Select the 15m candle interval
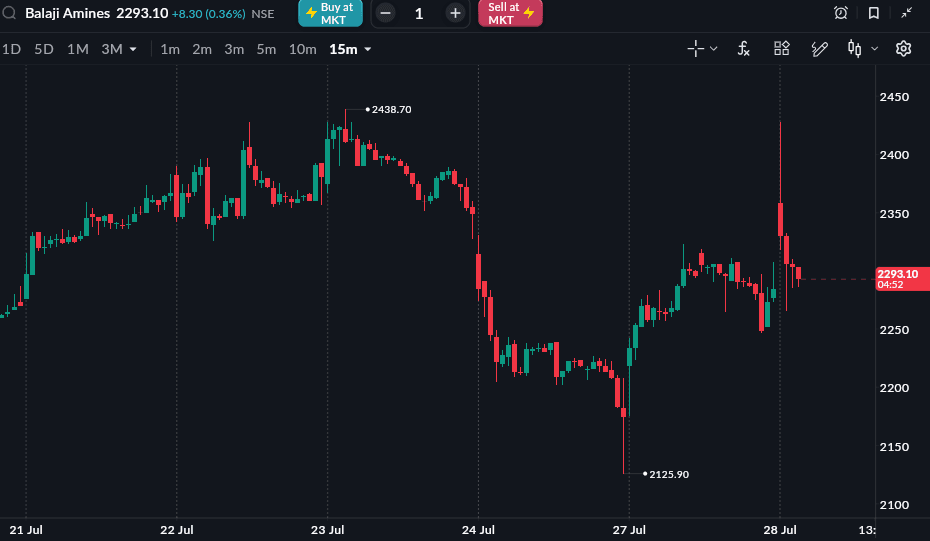Screen dimensions: 930x541 point(343,49)
